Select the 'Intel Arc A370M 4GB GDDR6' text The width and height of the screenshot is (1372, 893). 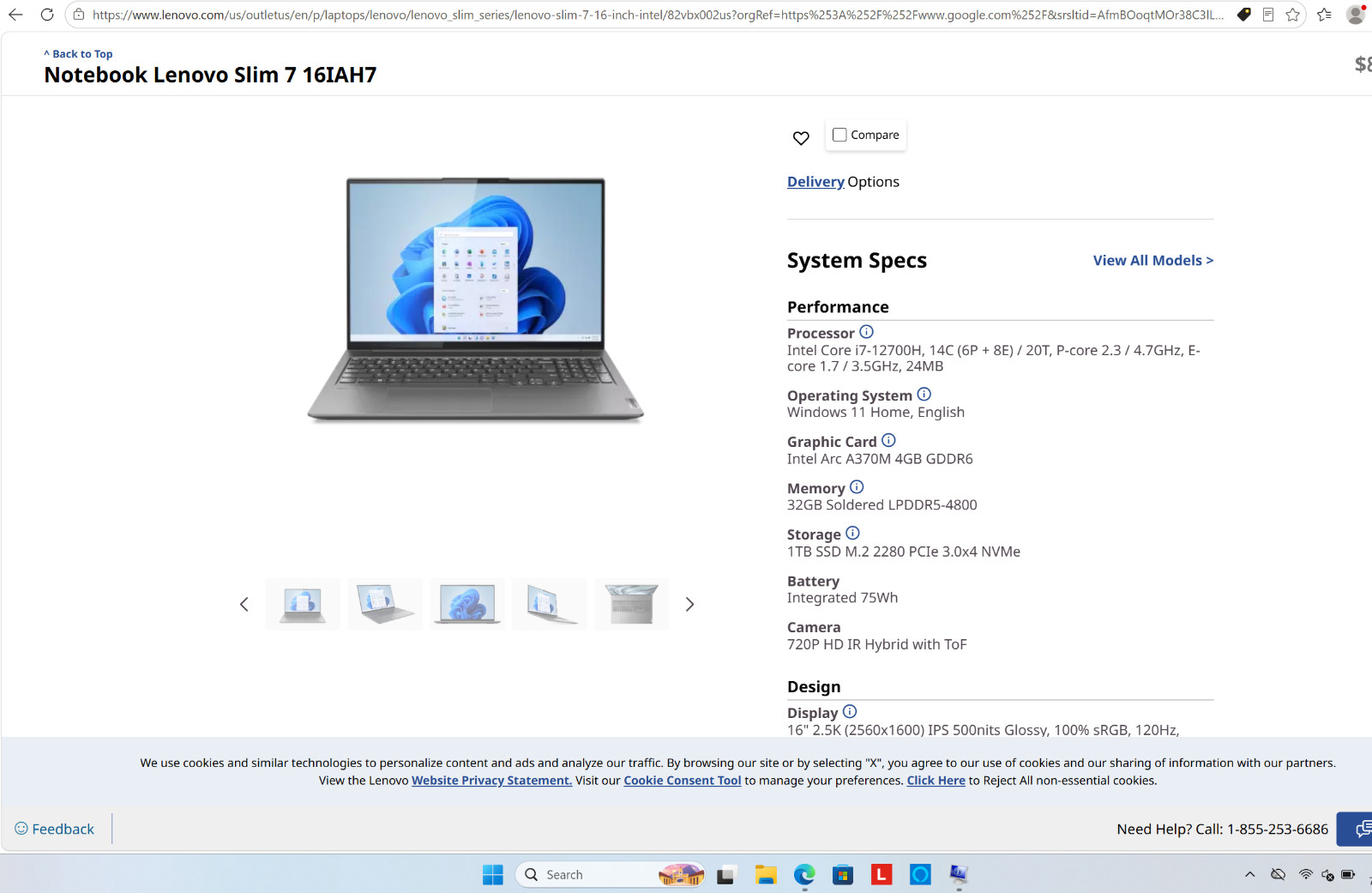click(x=880, y=459)
